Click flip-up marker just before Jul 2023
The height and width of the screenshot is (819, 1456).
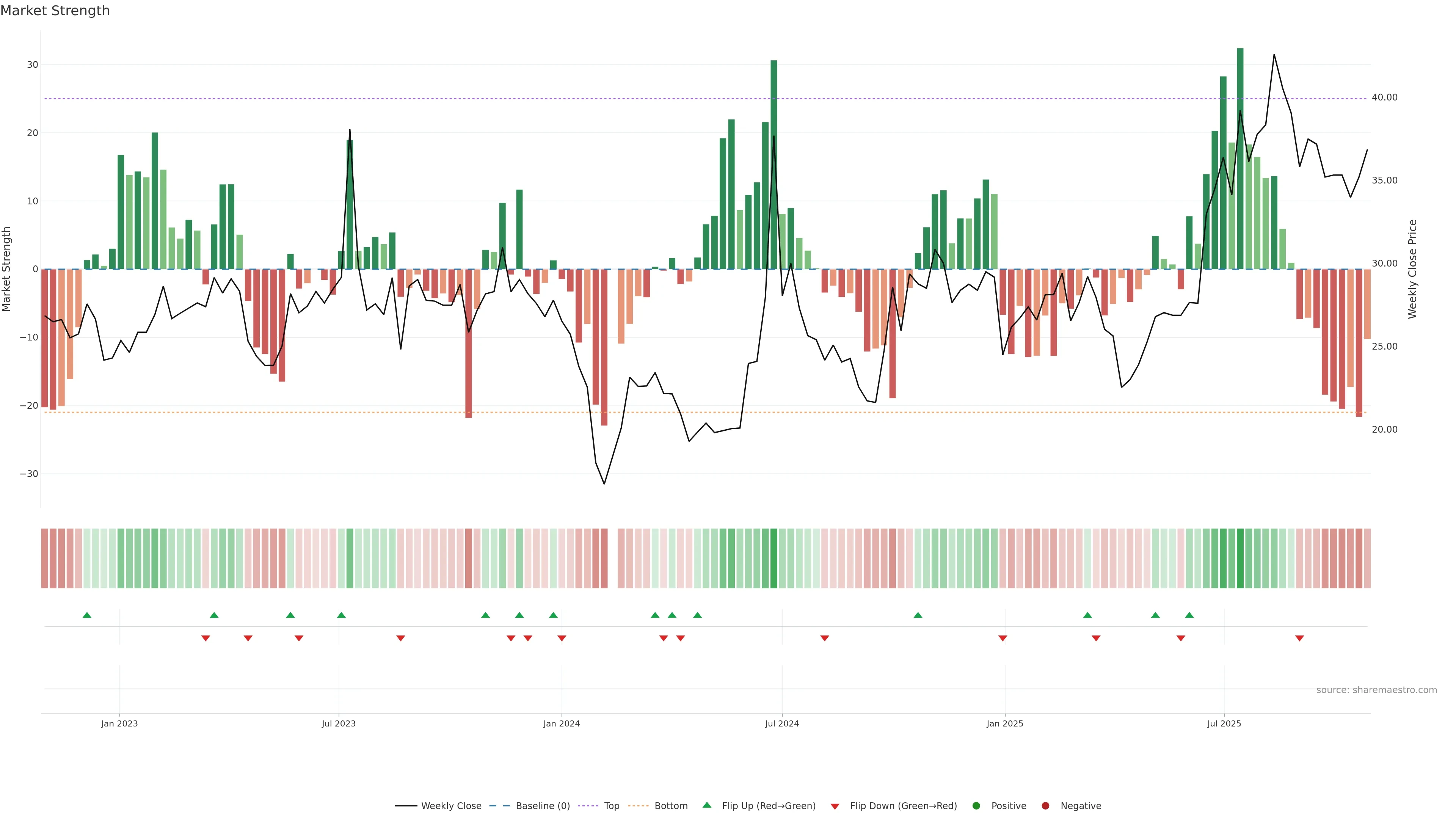pyautogui.click(x=341, y=615)
